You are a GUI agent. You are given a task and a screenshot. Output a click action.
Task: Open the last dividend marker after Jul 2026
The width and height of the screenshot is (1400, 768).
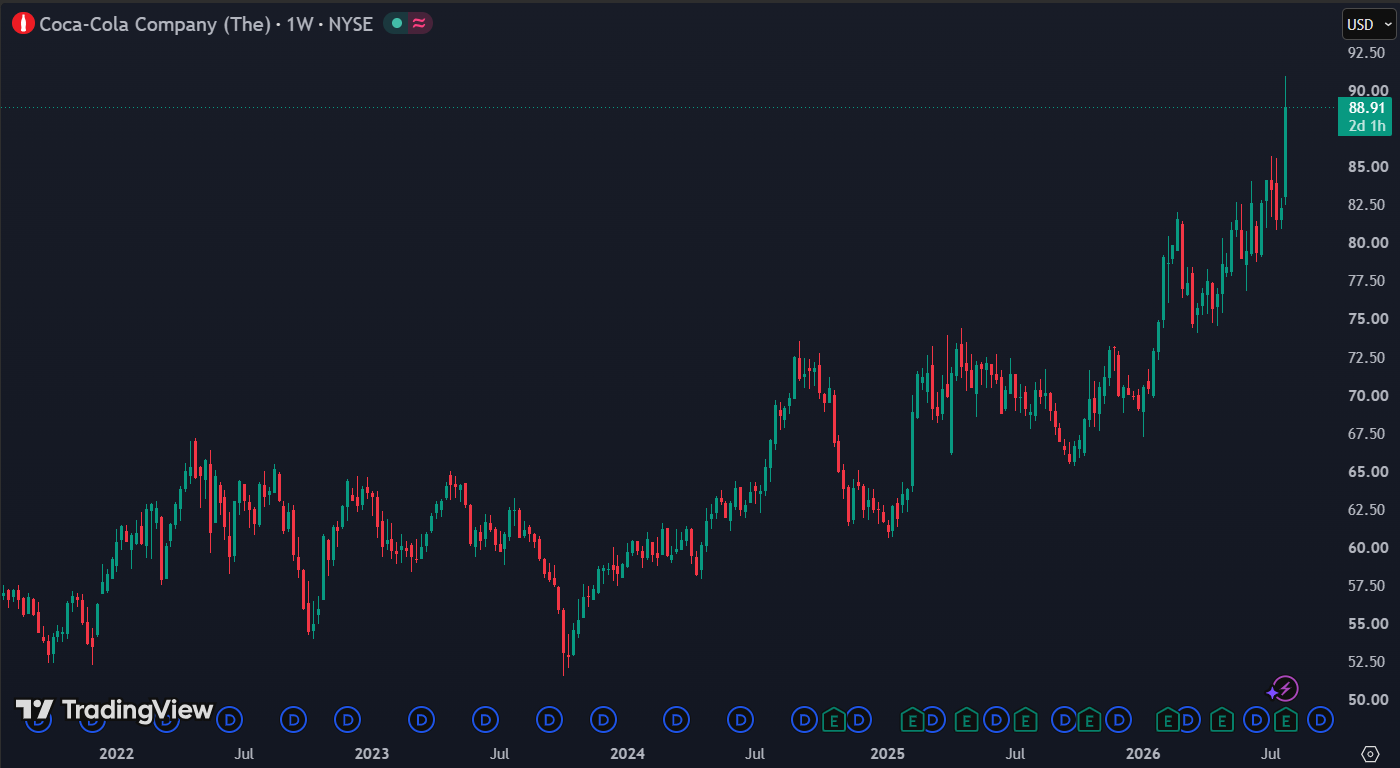(x=1320, y=719)
